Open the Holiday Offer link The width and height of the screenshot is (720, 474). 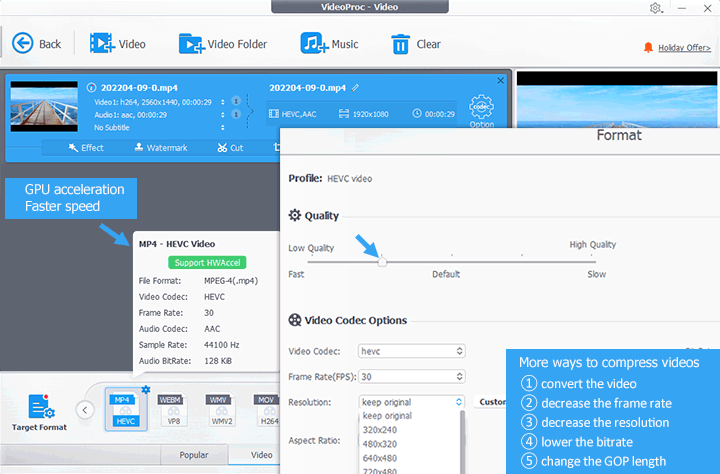684,48
